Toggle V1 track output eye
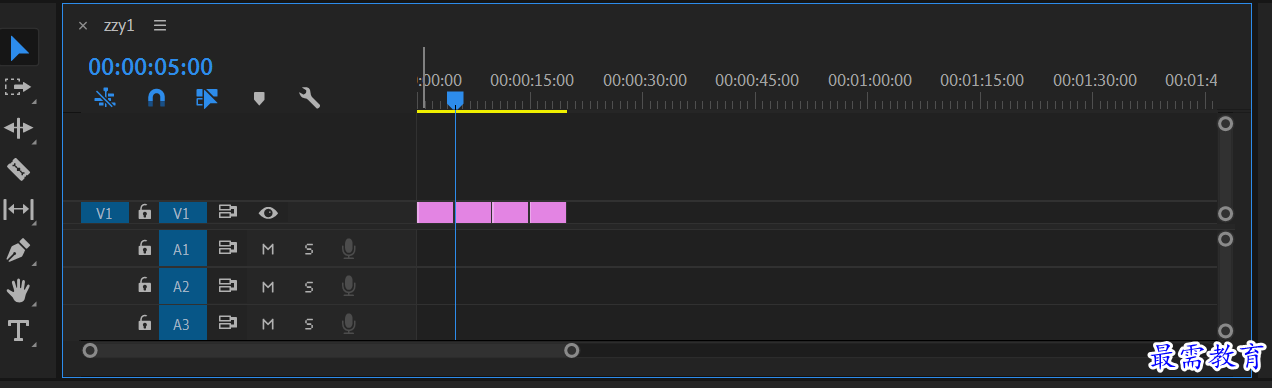The width and height of the screenshot is (1272, 388). pos(268,212)
